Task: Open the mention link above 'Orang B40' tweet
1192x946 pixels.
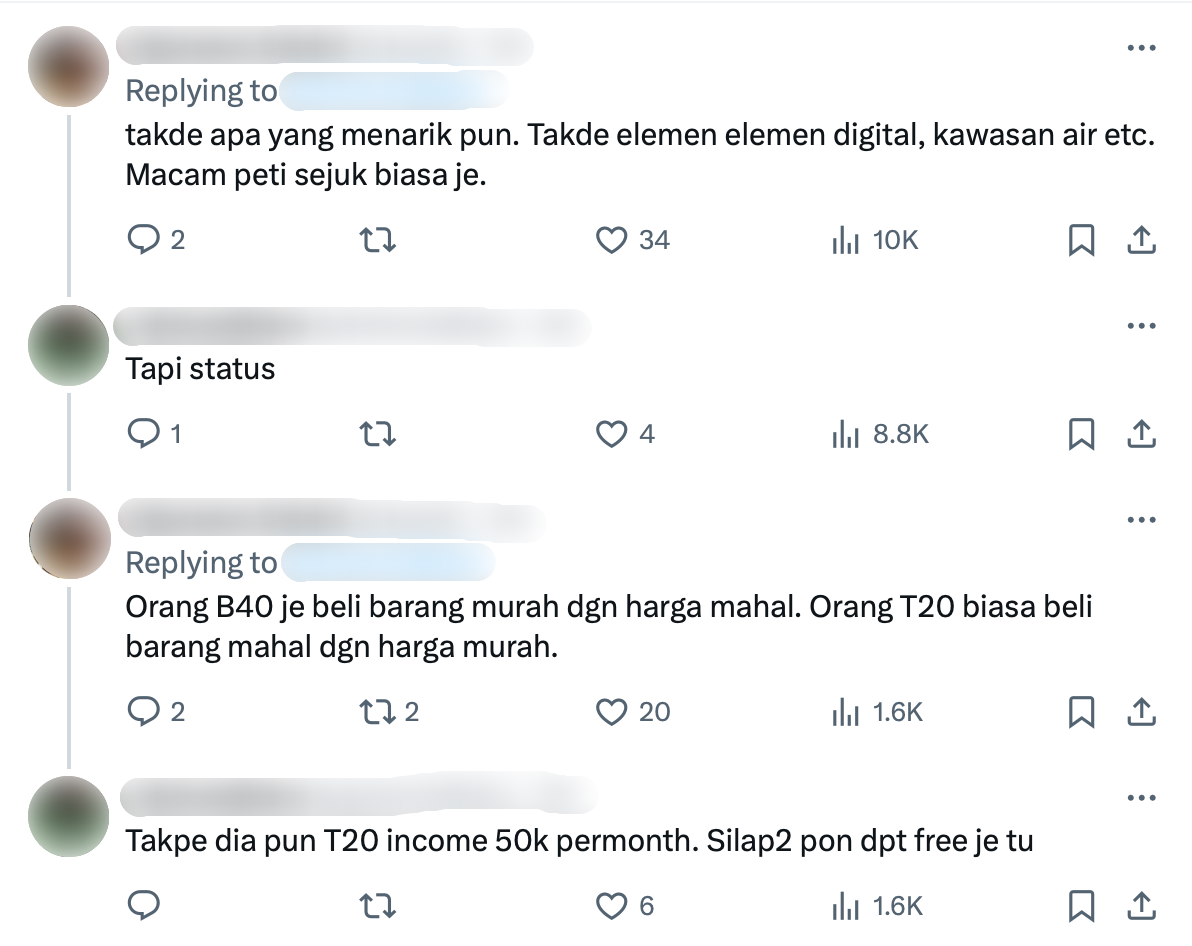Action: point(388,563)
